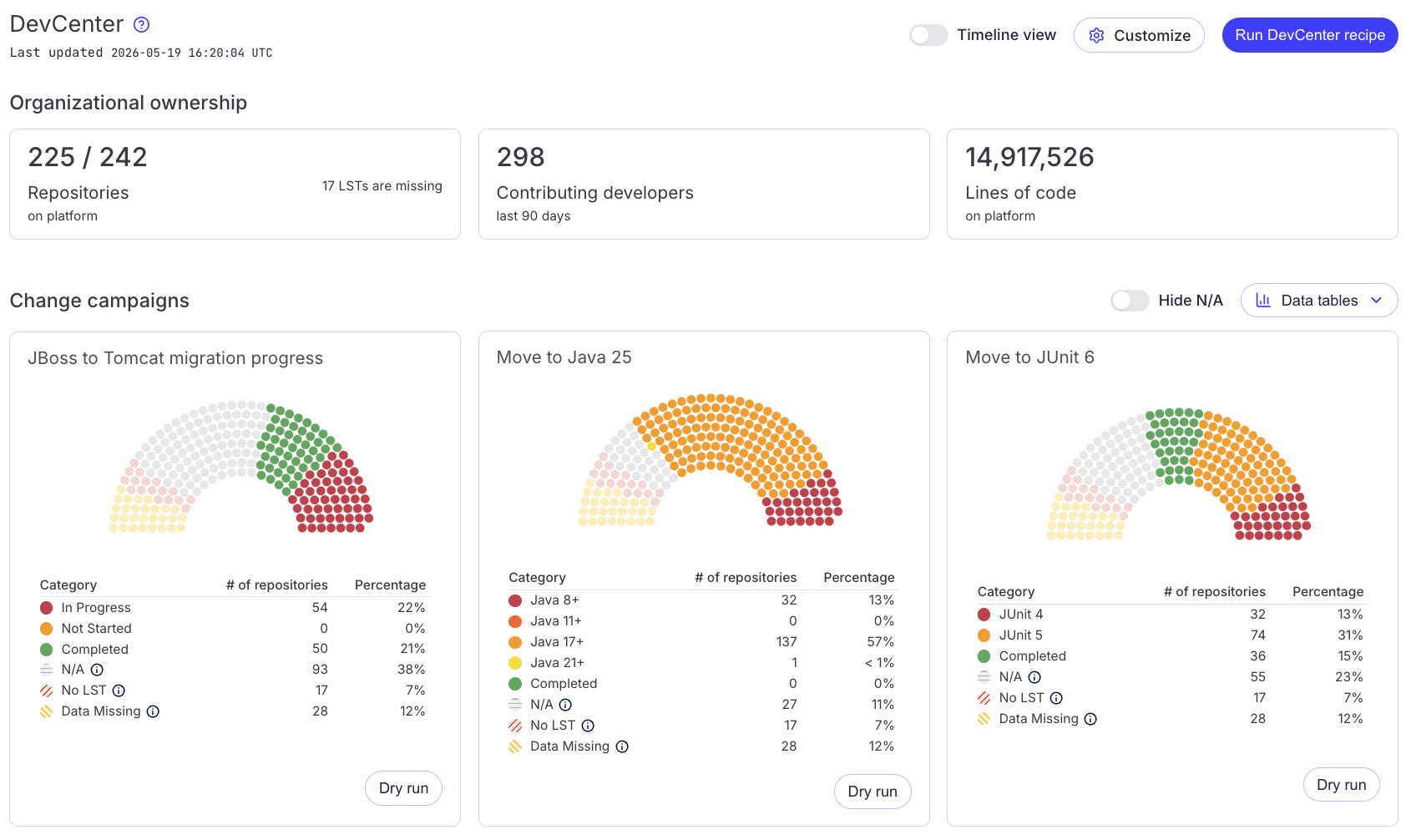
Task: Show Data Missing info icon in Java 25 table
Action: pos(622,746)
